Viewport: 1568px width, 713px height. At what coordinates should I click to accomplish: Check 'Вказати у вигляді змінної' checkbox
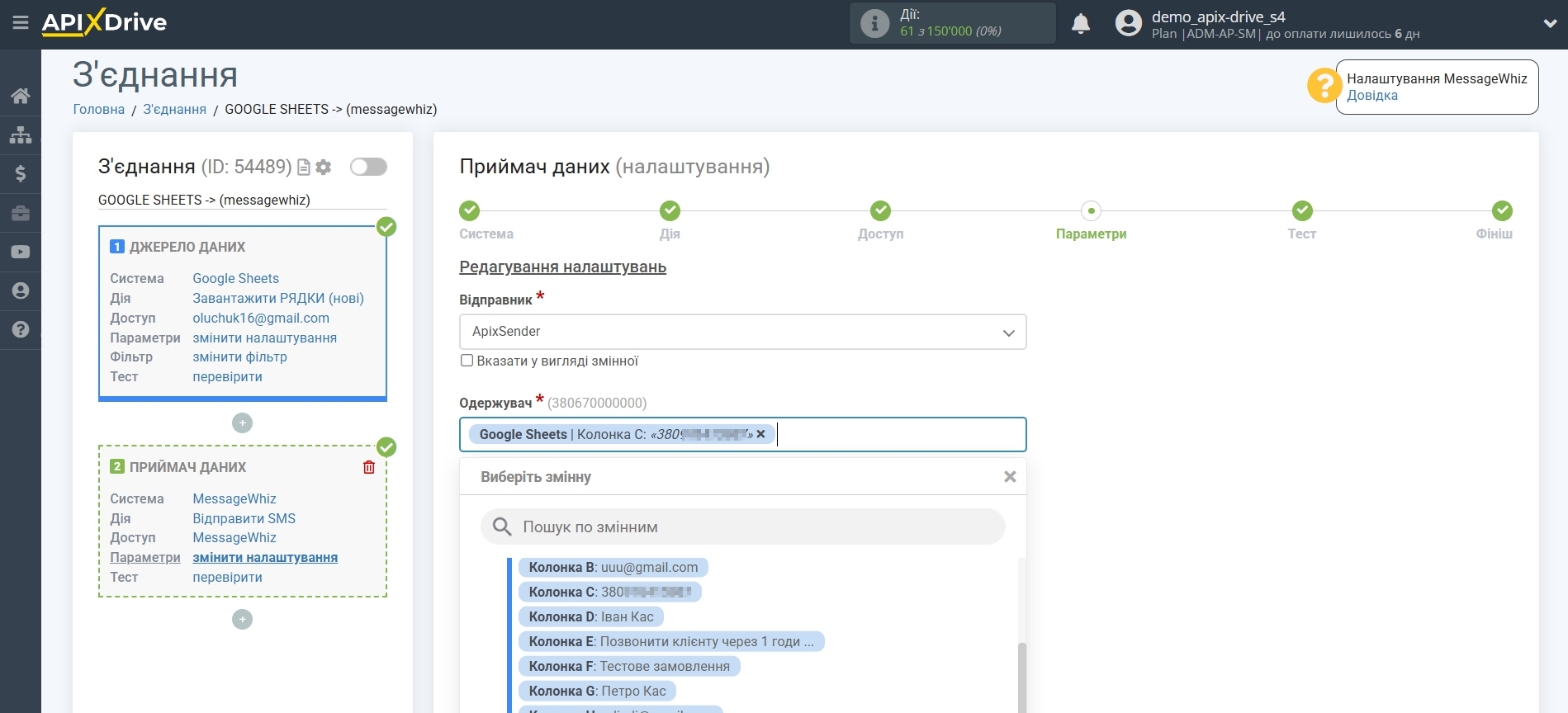467,361
